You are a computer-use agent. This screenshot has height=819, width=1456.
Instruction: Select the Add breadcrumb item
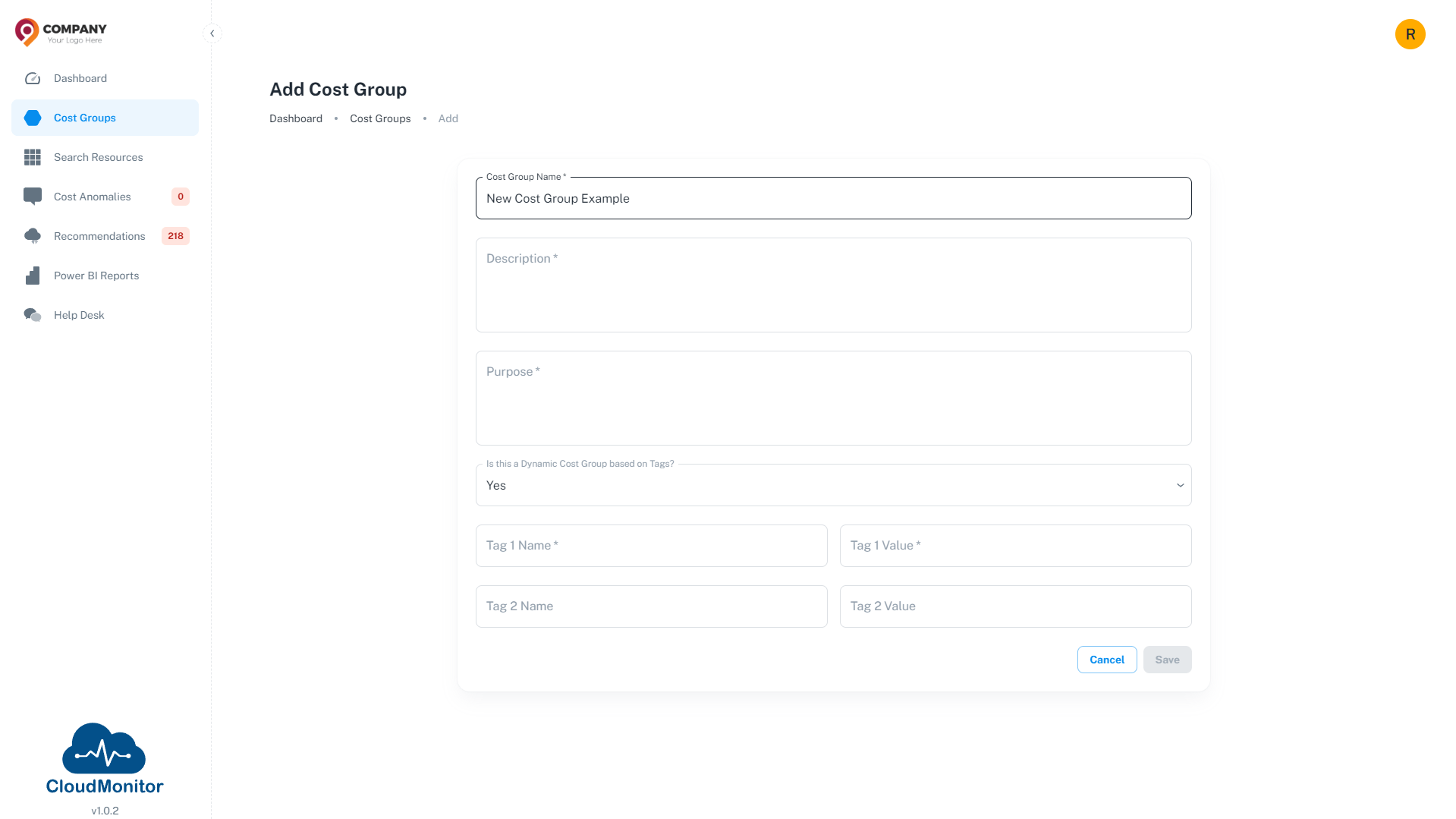tap(448, 118)
